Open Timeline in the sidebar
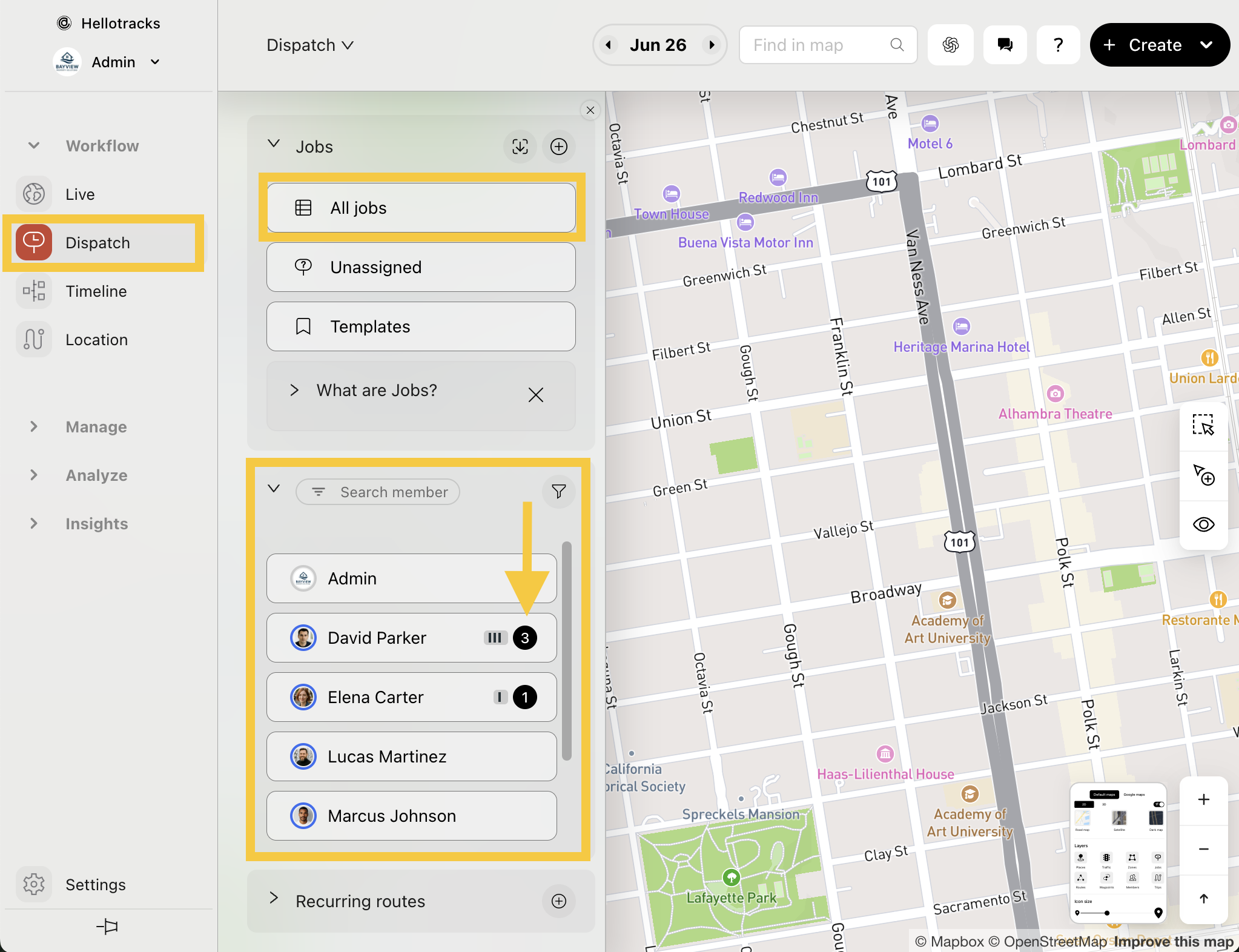Viewport: 1239px width, 952px height. (96, 291)
